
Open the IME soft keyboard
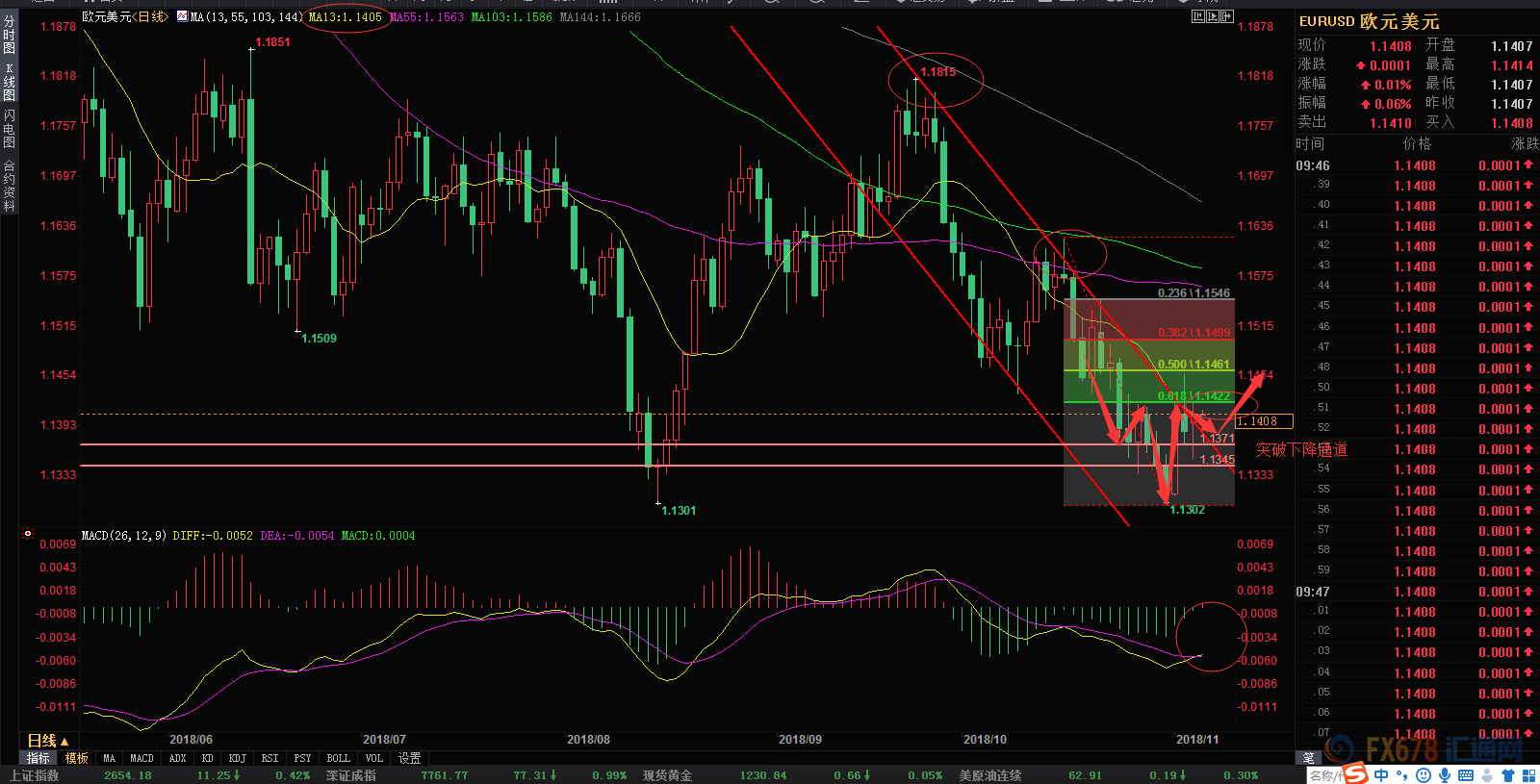(1466, 775)
